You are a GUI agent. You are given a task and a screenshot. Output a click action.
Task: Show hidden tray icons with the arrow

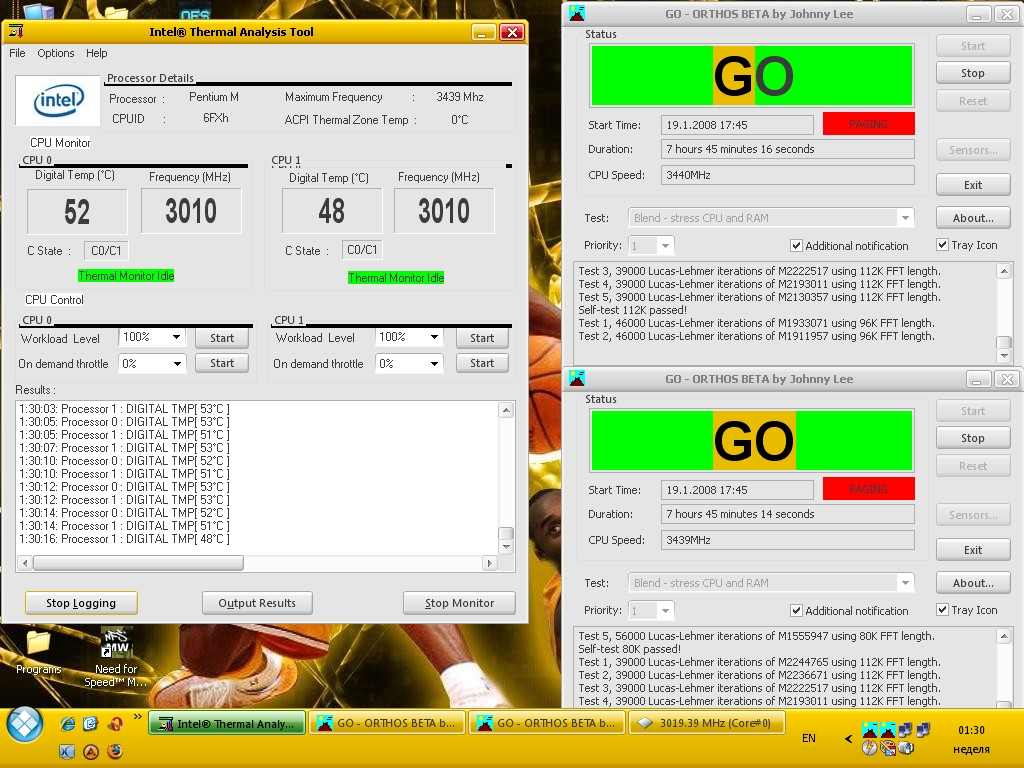click(x=848, y=739)
